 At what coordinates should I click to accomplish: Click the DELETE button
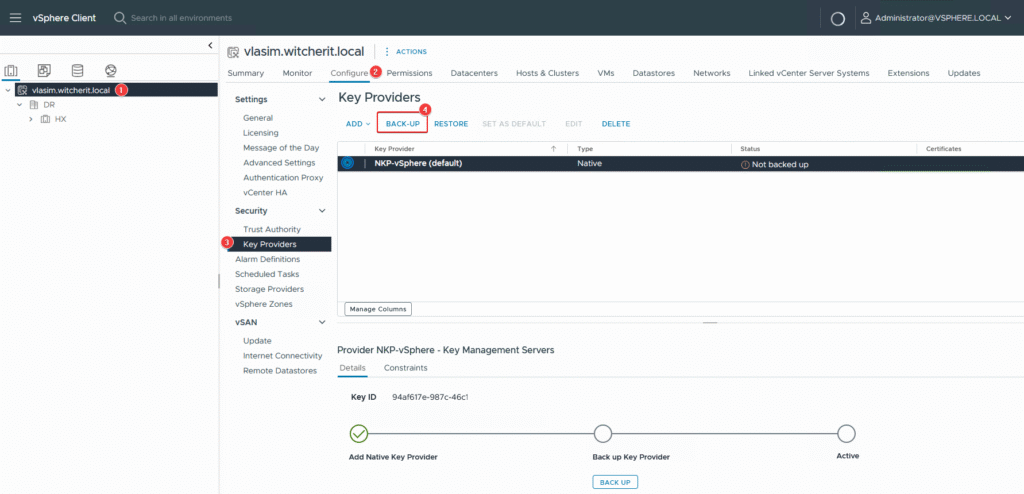click(616, 124)
